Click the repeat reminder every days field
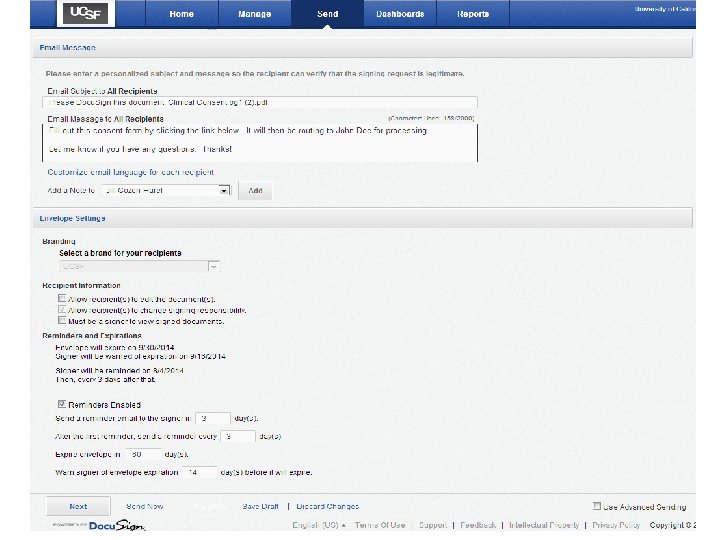The width and height of the screenshot is (720, 540). (238, 436)
